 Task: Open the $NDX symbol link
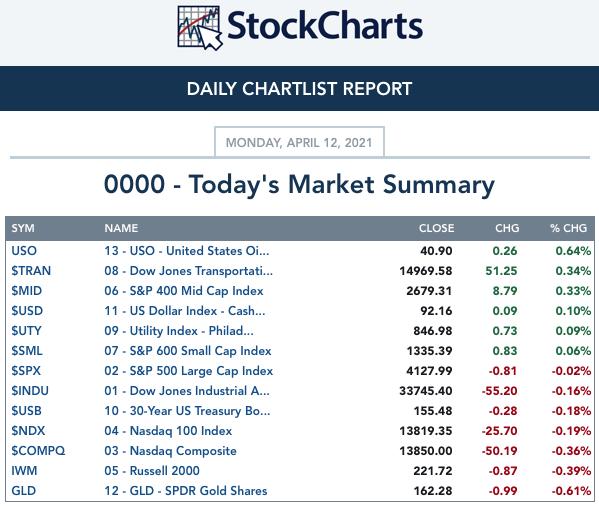[x=28, y=431]
